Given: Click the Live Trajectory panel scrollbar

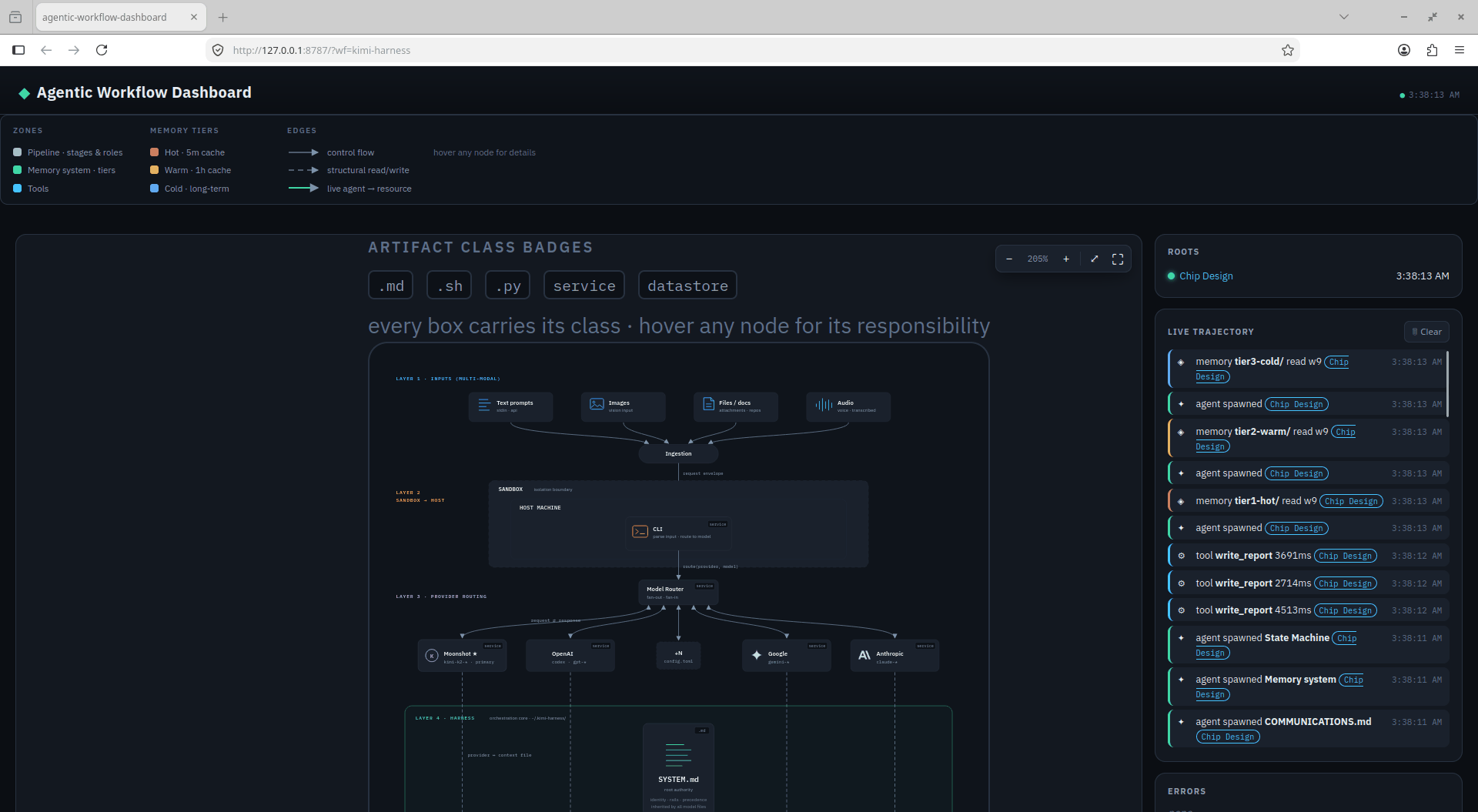Looking at the screenshot, I should (x=1448, y=383).
